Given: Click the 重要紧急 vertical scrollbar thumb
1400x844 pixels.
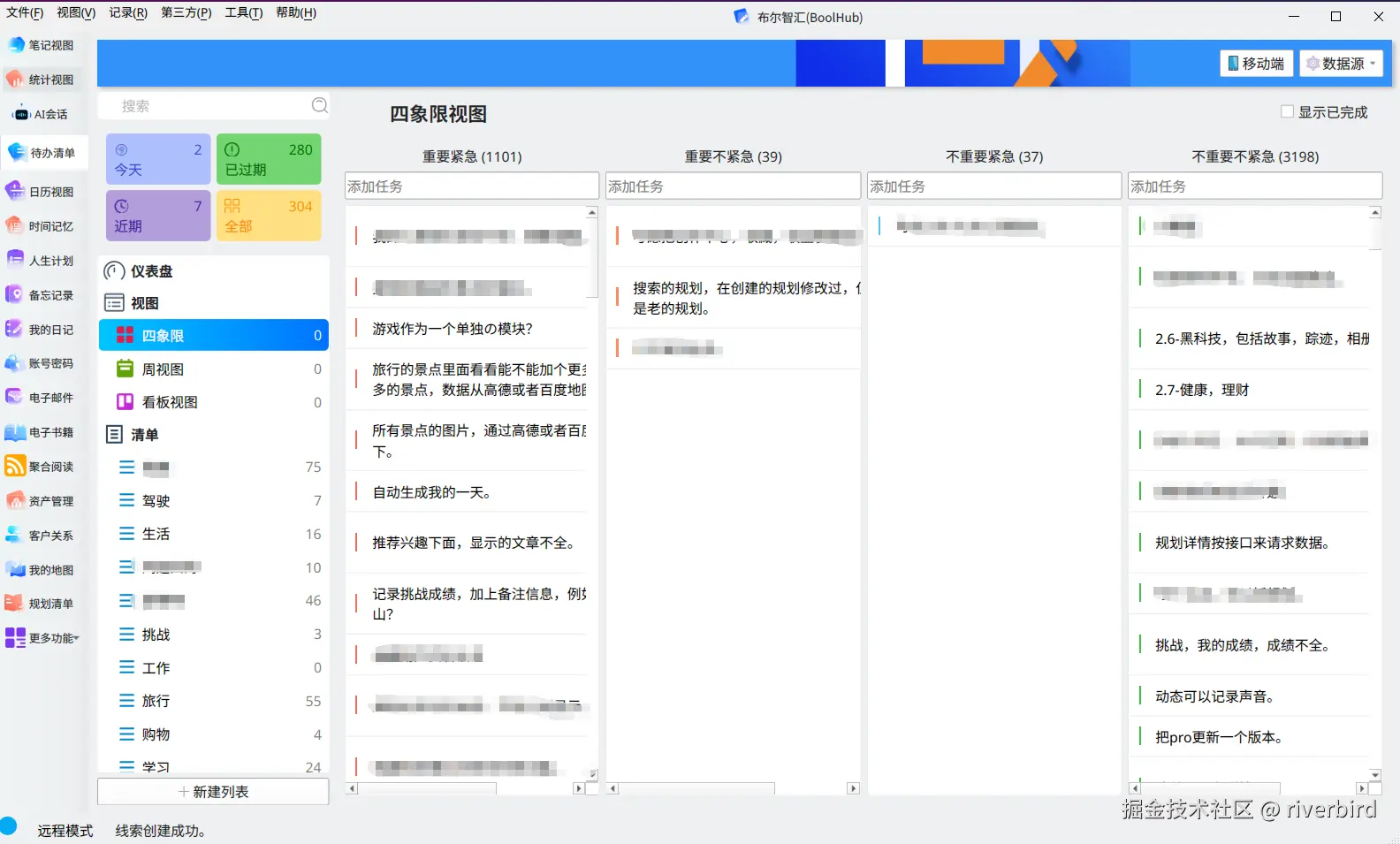Looking at the screenshot, I should pos(592,257).
